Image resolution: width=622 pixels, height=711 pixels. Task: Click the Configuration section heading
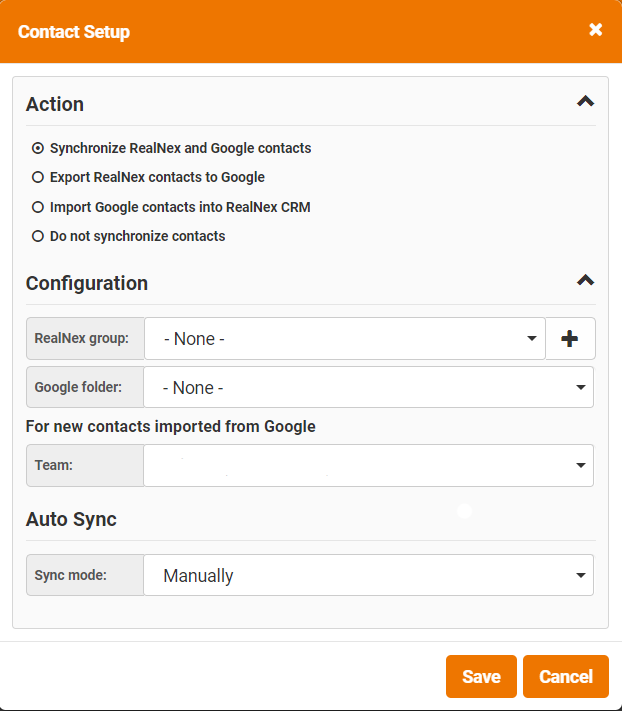point(87,283)
